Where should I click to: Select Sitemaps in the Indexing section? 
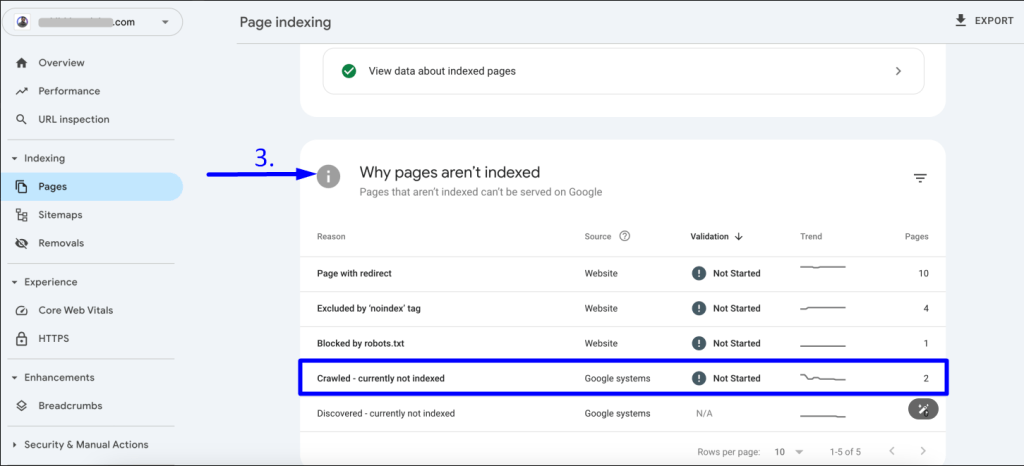(x=60, y=215)
